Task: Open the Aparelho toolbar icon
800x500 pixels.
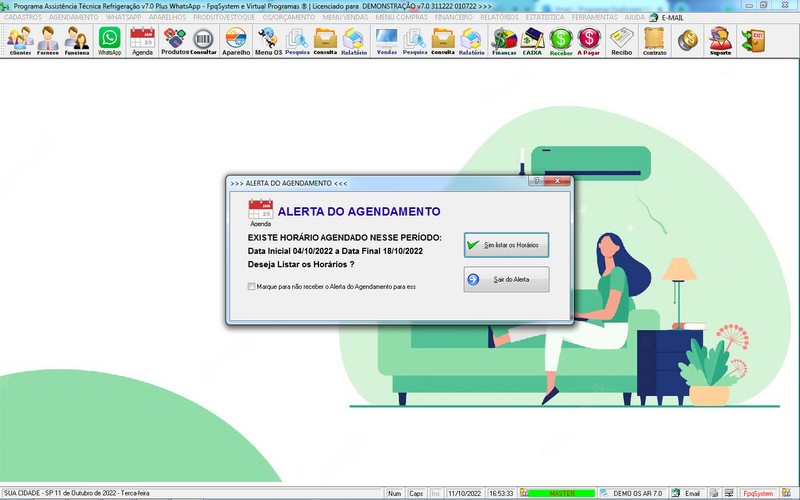Action: click(x=236, y=40)
